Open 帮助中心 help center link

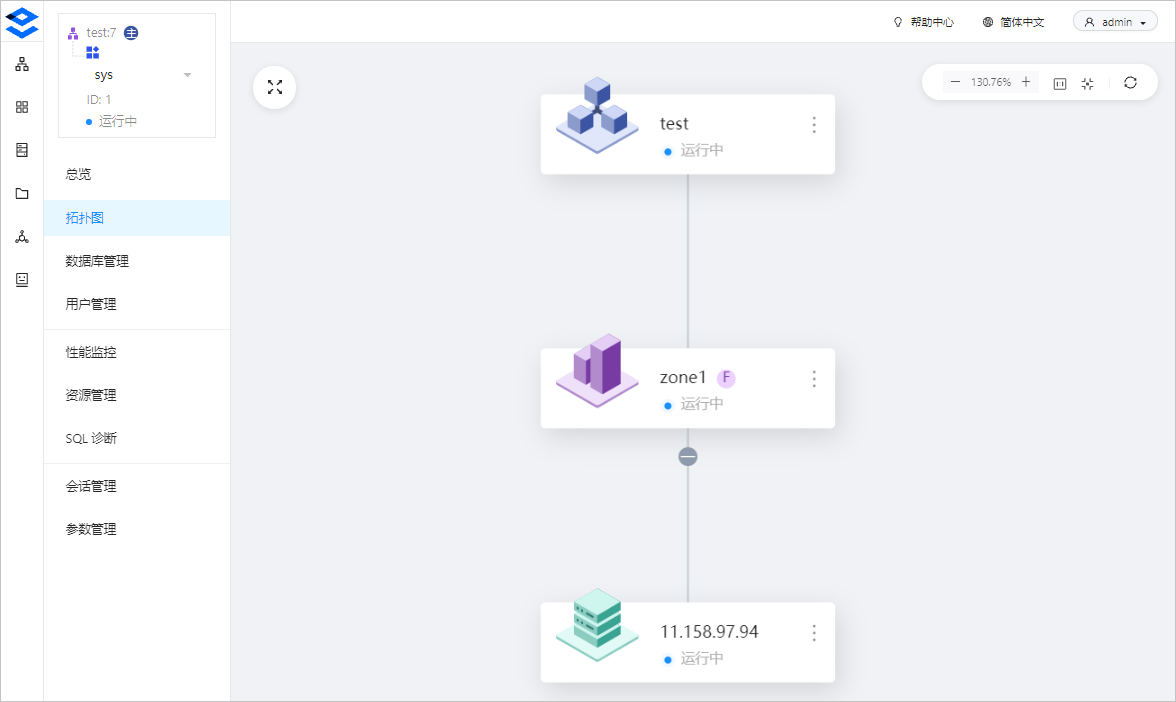(923, 22)
